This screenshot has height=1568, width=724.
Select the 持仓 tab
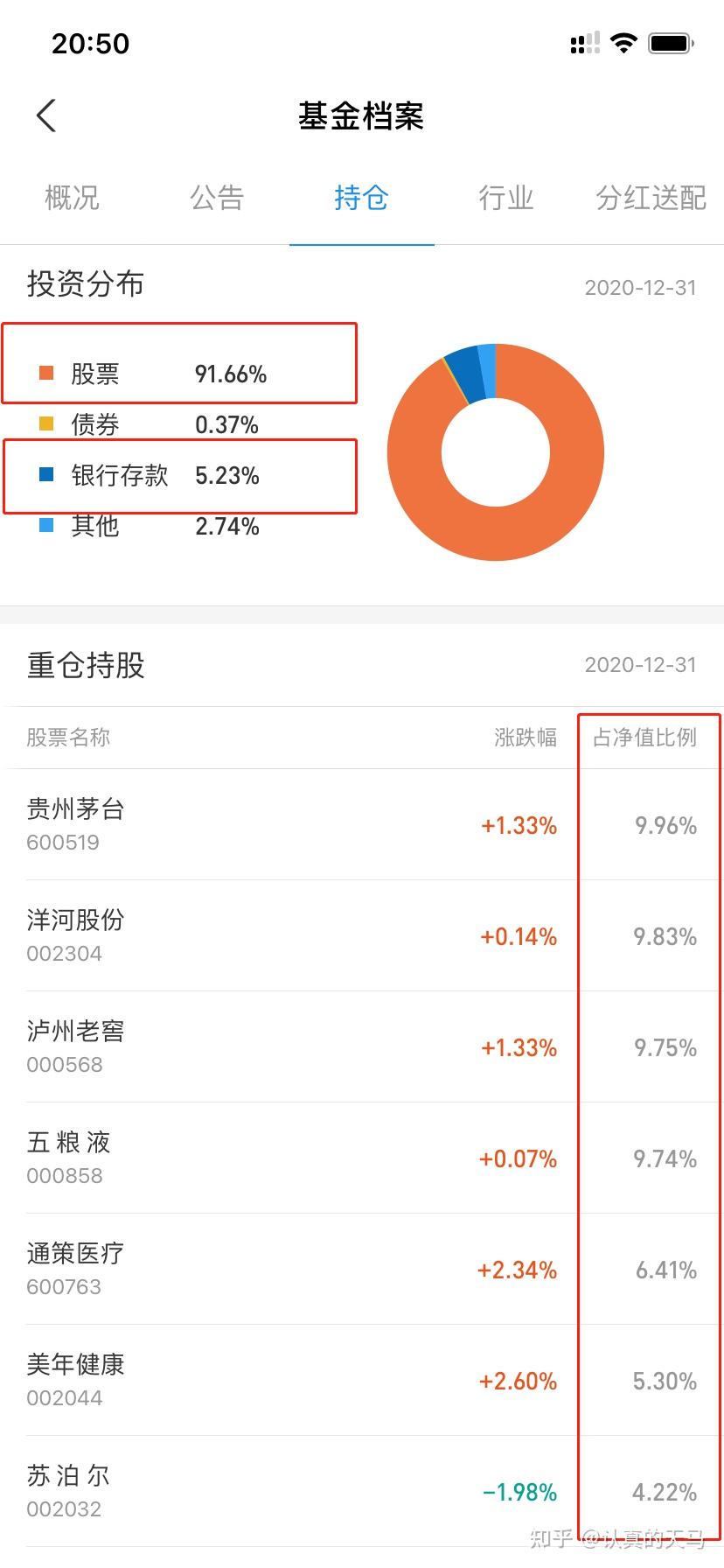[x=361, y=199]
